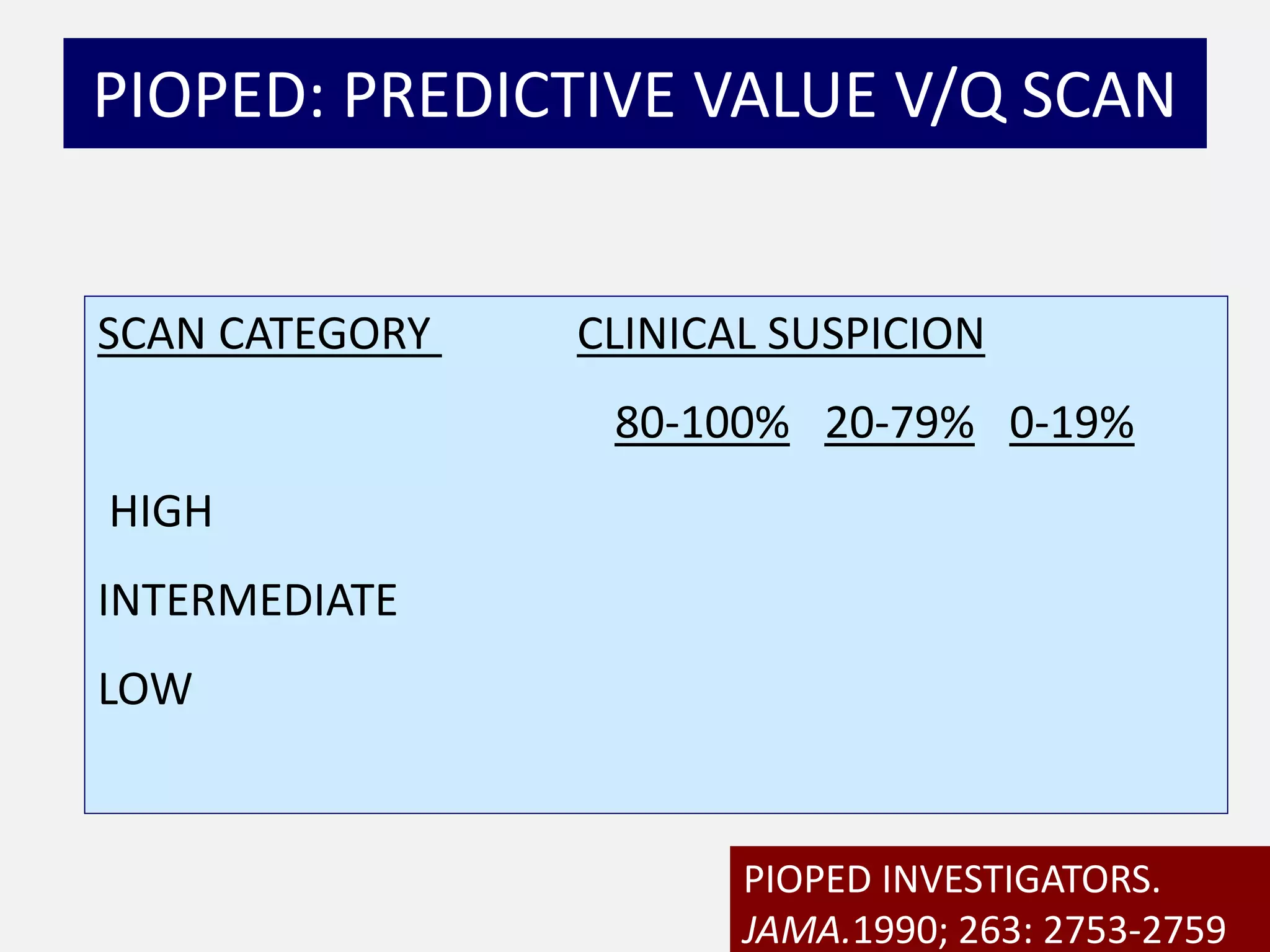Click the empty cell beside HIGH under 80-100%
The height and width of the screenshot is (952, 1270).
click(702, 512)
